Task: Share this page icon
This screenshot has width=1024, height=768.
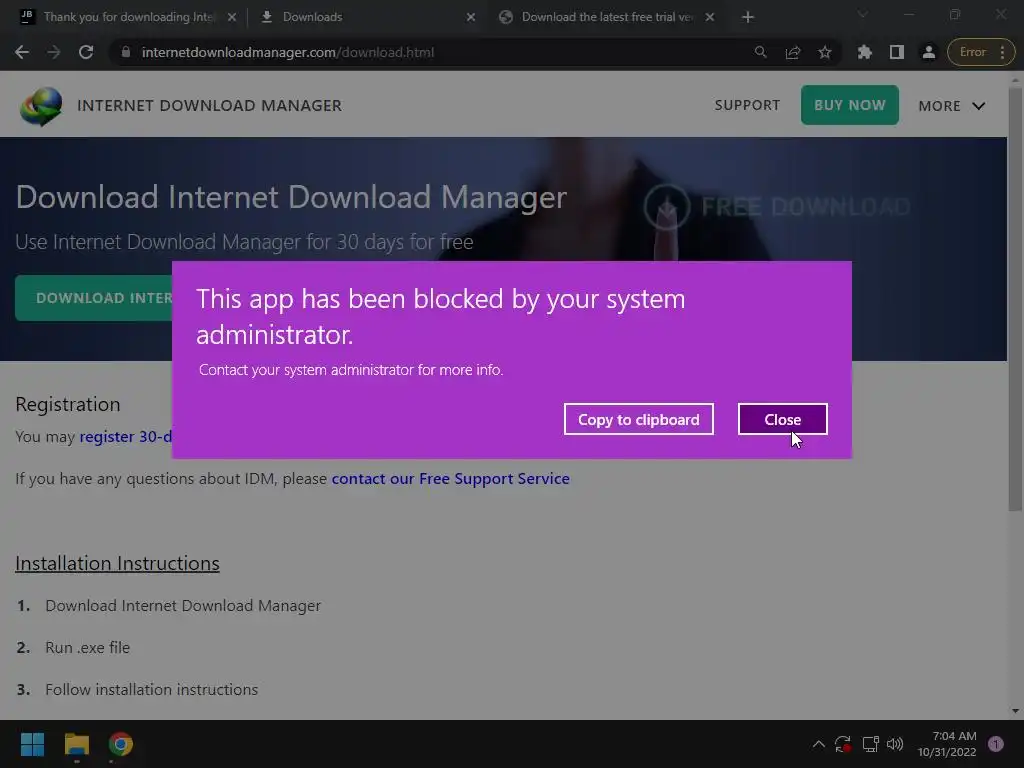Action: pos(793,52)
